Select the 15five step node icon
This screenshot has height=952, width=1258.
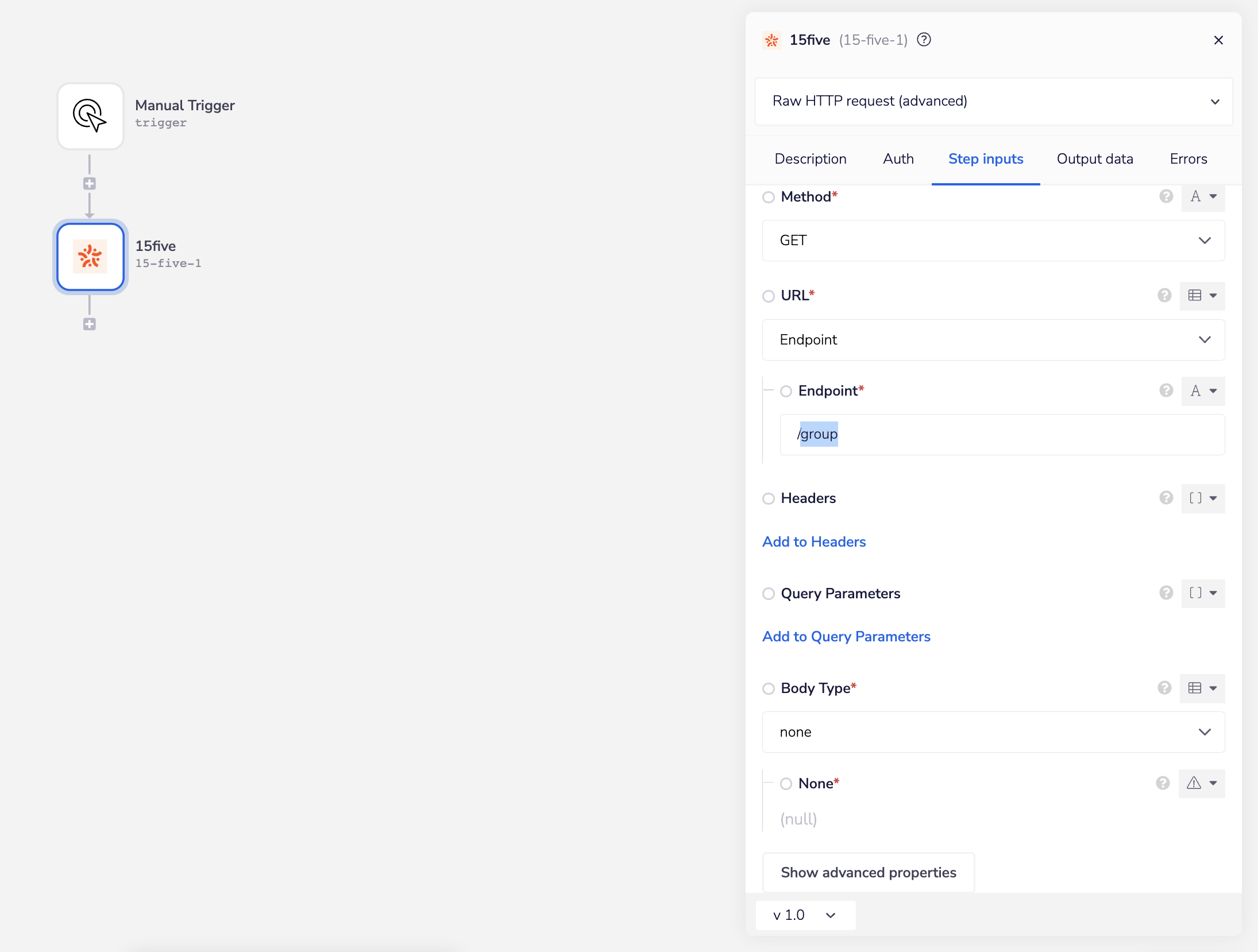point(90,257)
